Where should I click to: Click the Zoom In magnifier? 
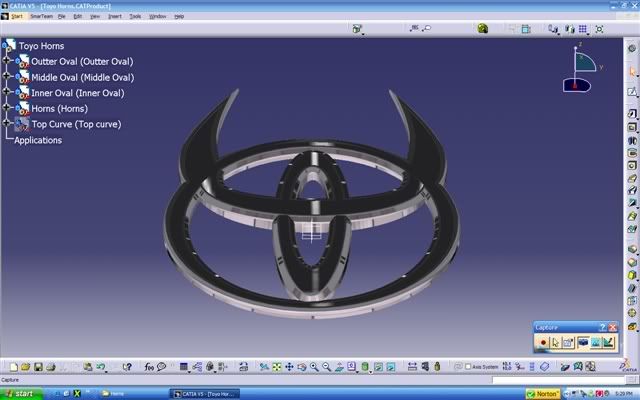pyautogui.click(x=314, y=367)
